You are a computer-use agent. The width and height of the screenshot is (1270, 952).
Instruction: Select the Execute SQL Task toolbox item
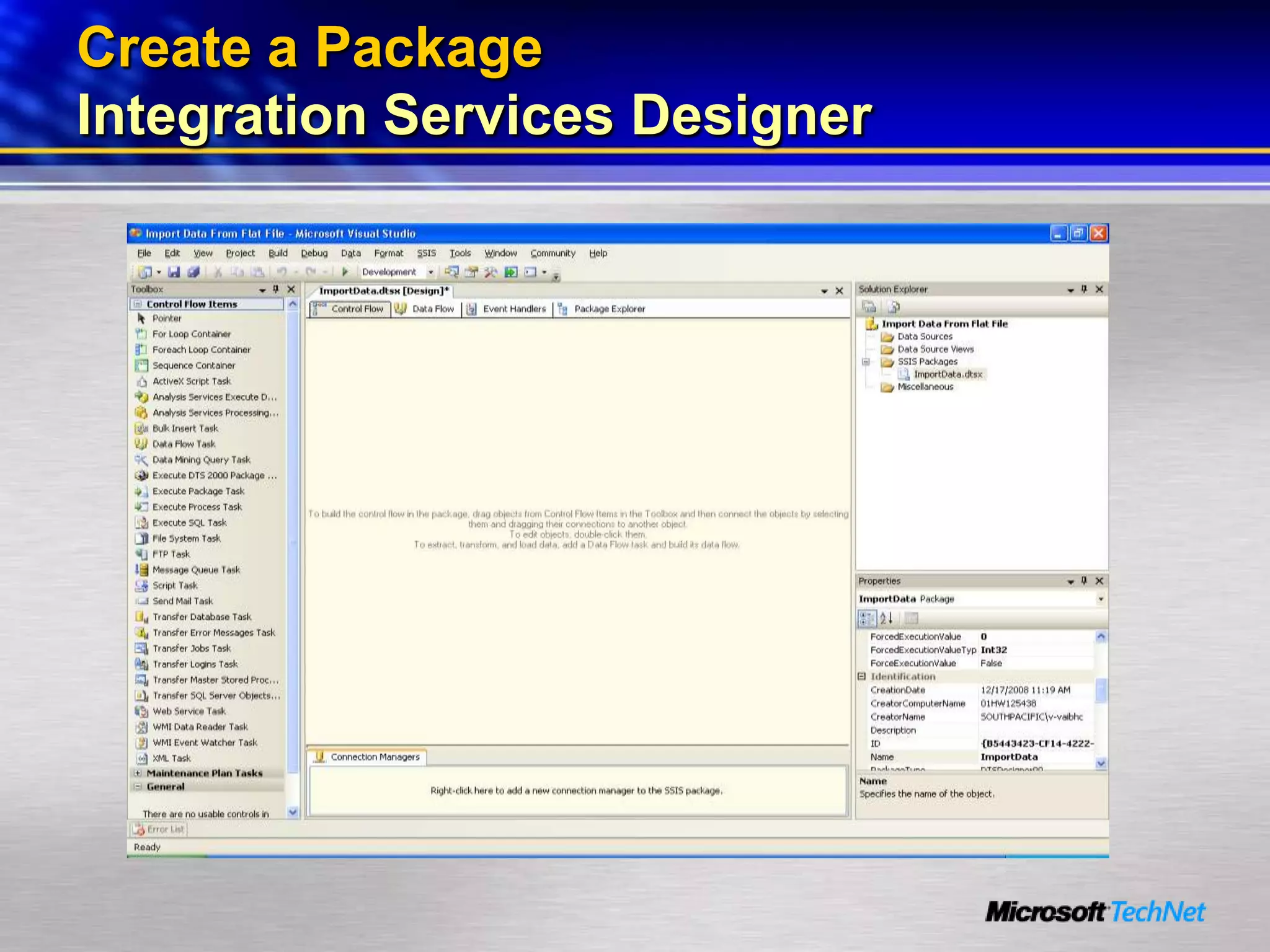click(x=189, y=523)
